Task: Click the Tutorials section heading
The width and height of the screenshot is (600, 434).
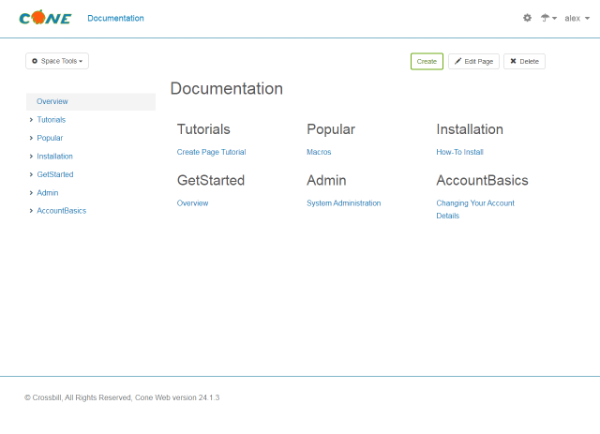Action: (x=204, y=129)
